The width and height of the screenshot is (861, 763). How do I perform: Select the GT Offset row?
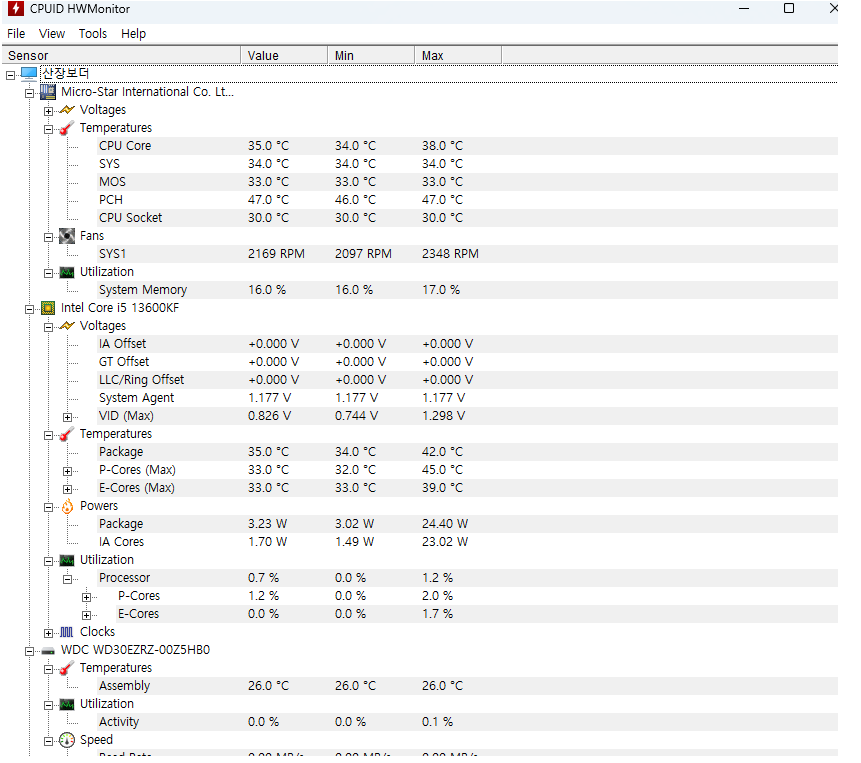point(467,362)
